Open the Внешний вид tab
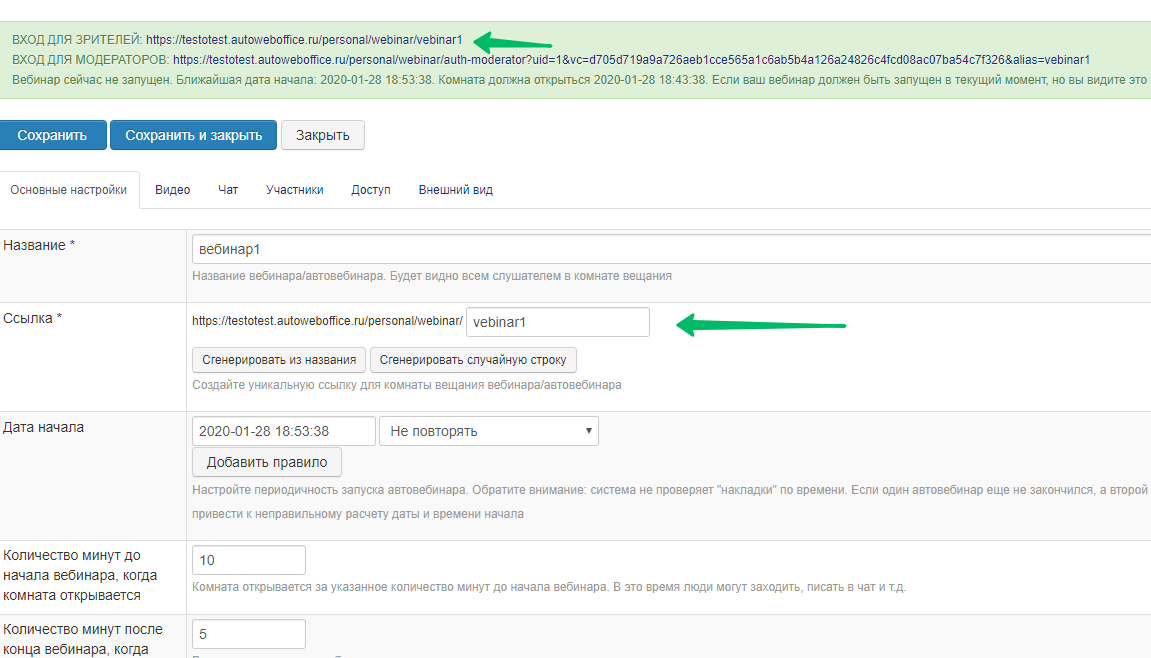 tap(455, 190)
